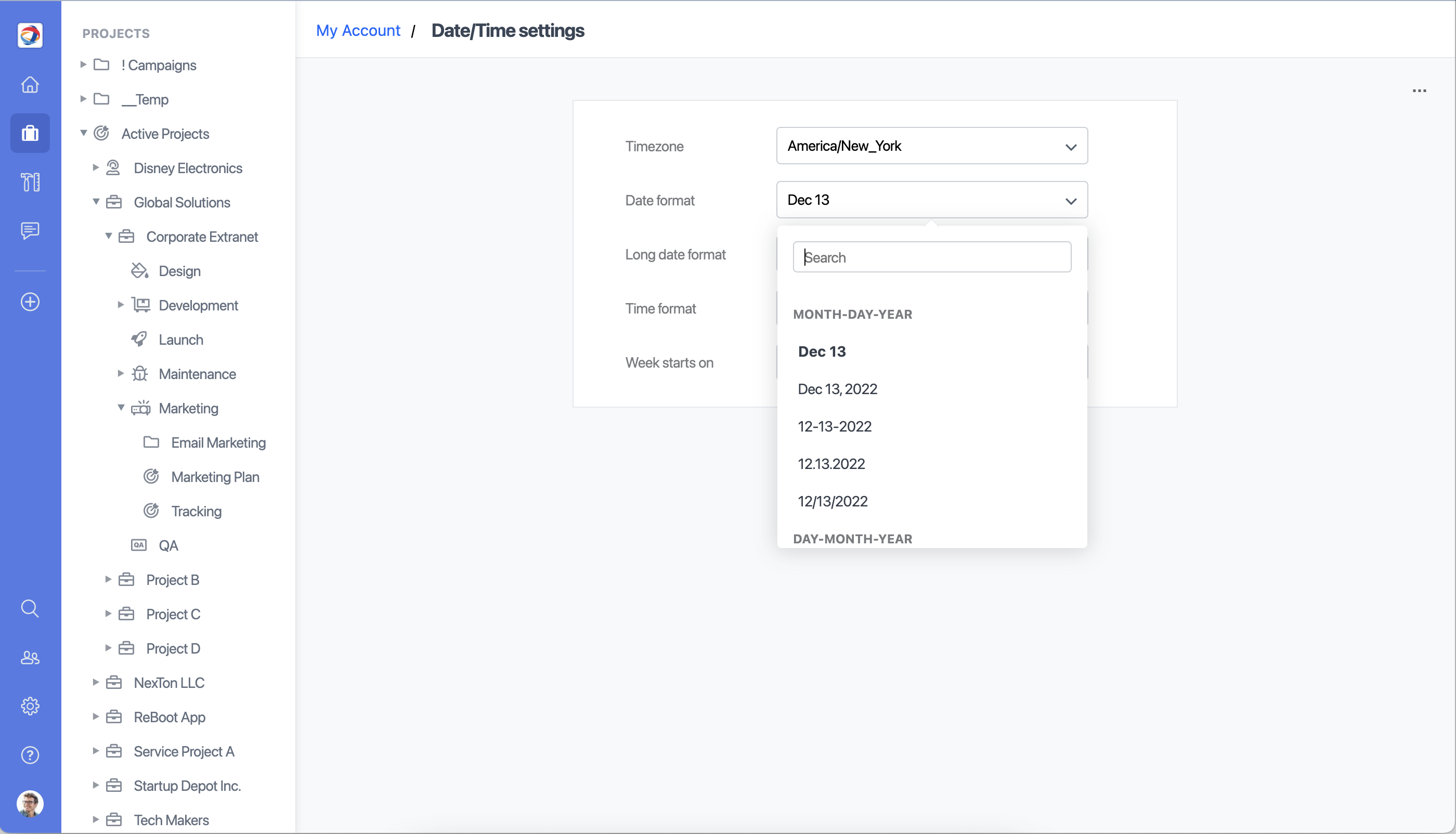
Task: Click the PROJECTS sidebar heading
Action: pos(116,33)
